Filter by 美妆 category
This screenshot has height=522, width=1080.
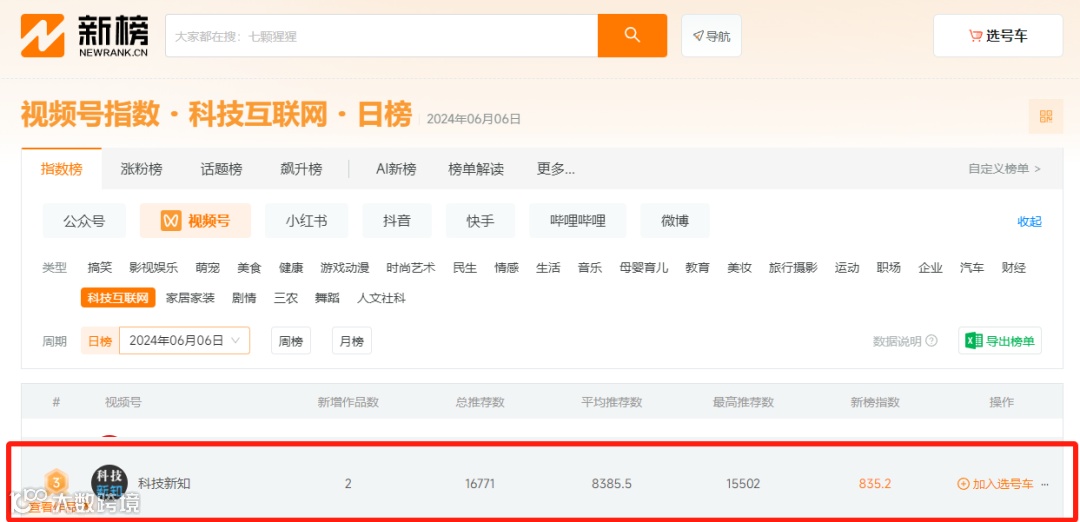[x=739, y=268]
